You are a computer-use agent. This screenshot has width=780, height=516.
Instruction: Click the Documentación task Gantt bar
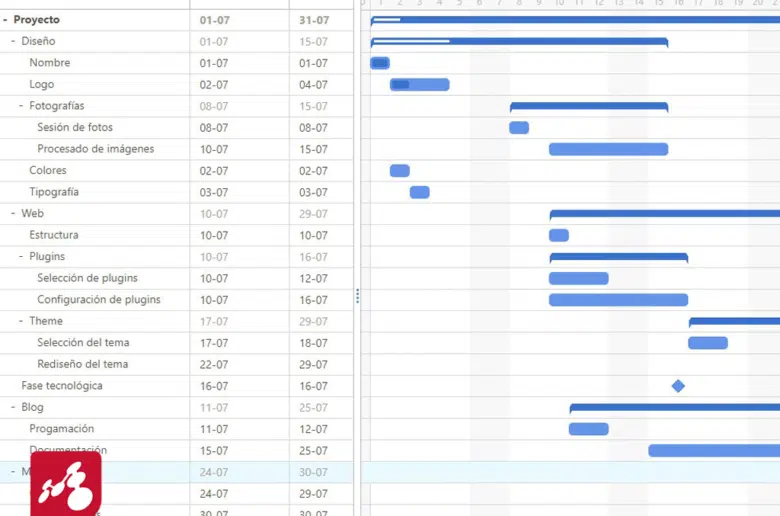point(712,451)
